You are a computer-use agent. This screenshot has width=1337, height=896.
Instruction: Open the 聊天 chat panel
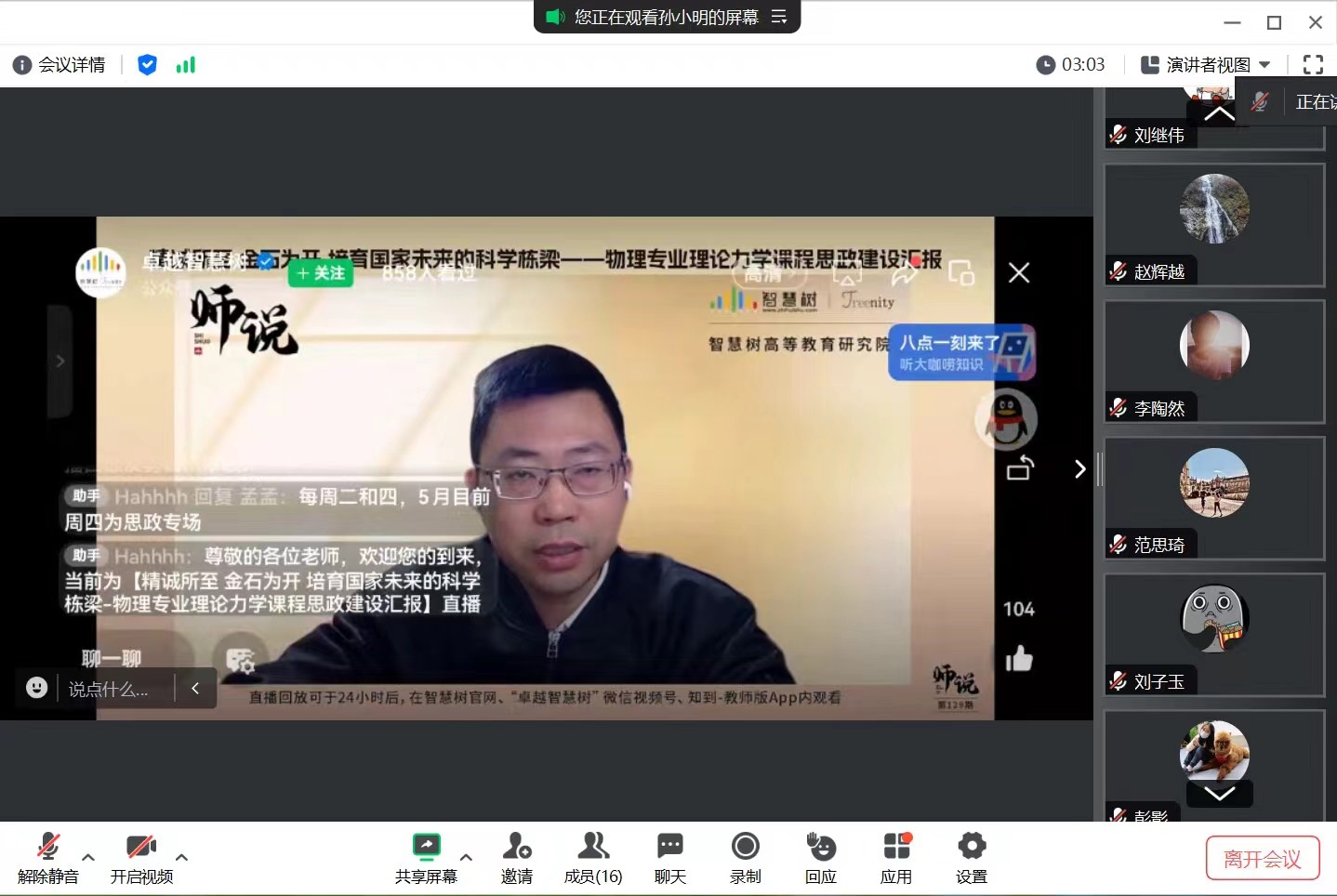[669, 847]
